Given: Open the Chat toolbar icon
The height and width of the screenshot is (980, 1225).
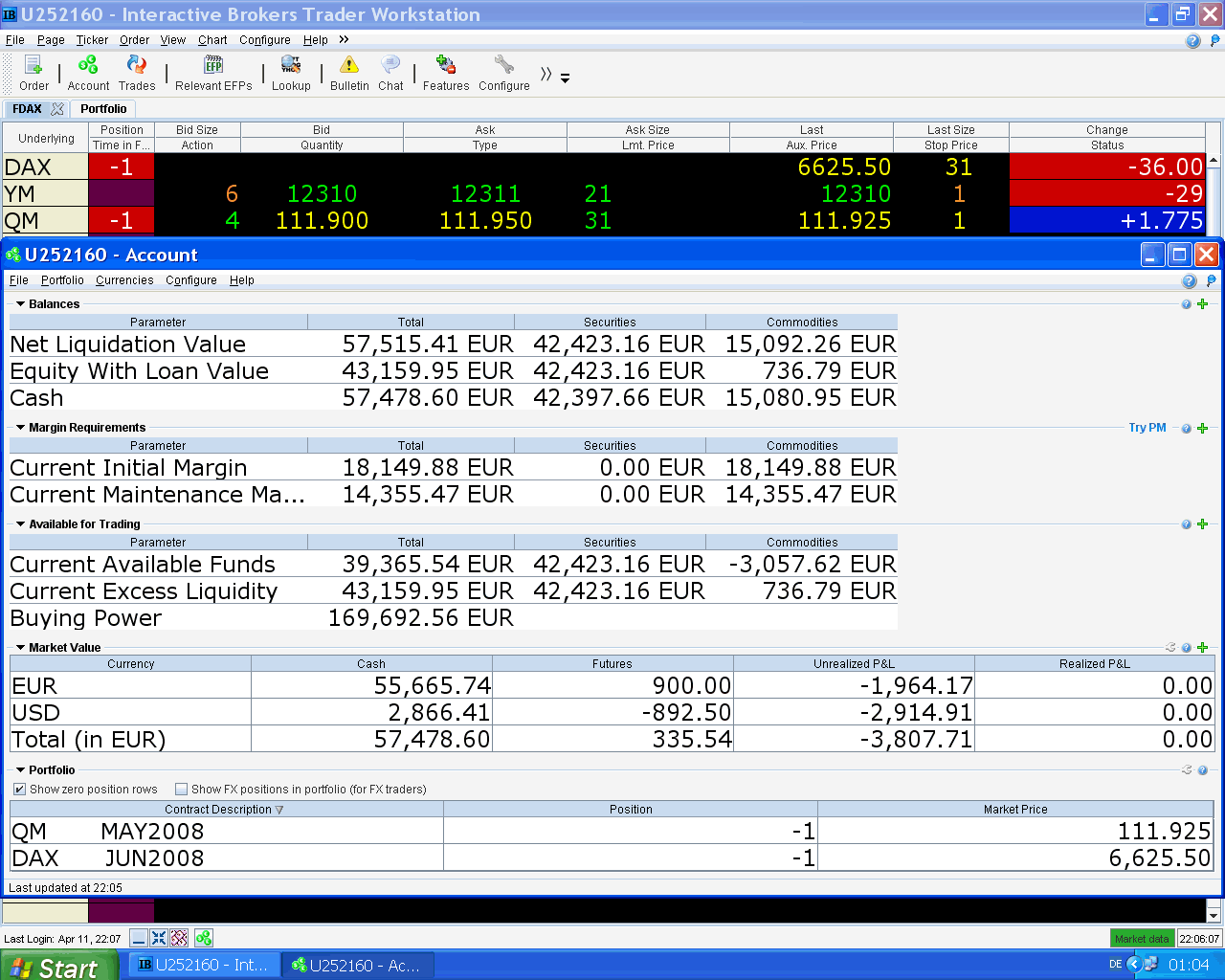Looking at the screenshot, I should [390, 73].
